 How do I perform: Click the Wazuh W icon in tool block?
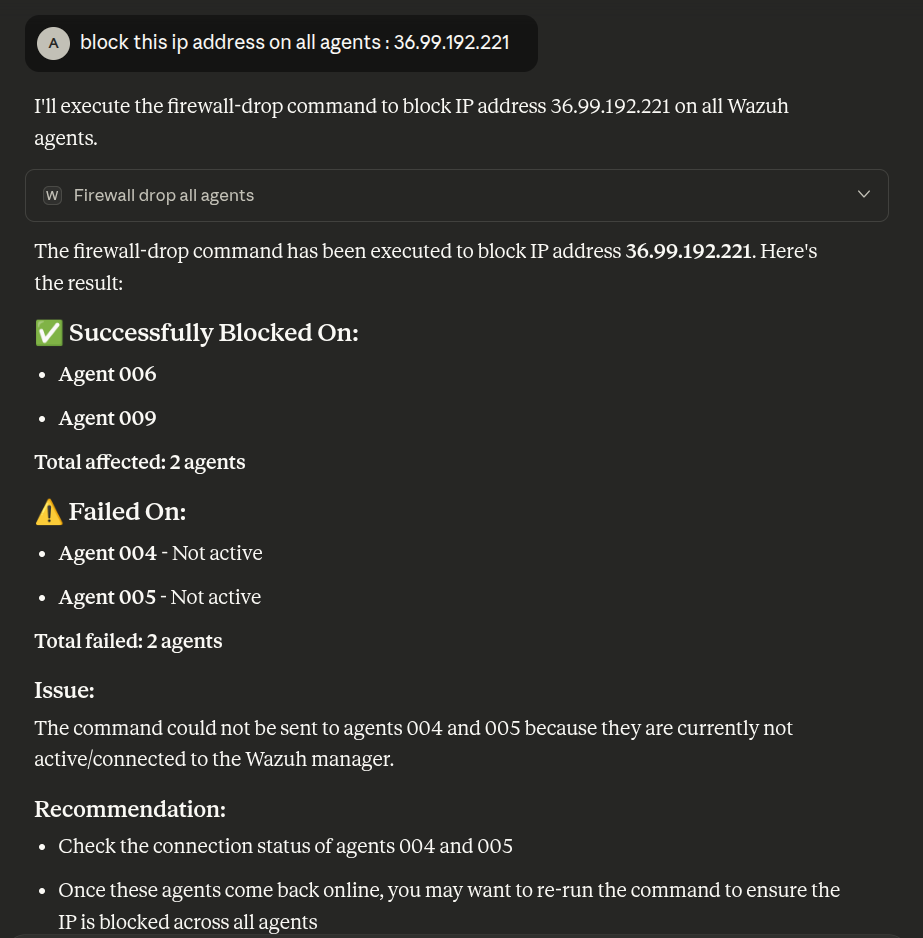tap(53, 195)
